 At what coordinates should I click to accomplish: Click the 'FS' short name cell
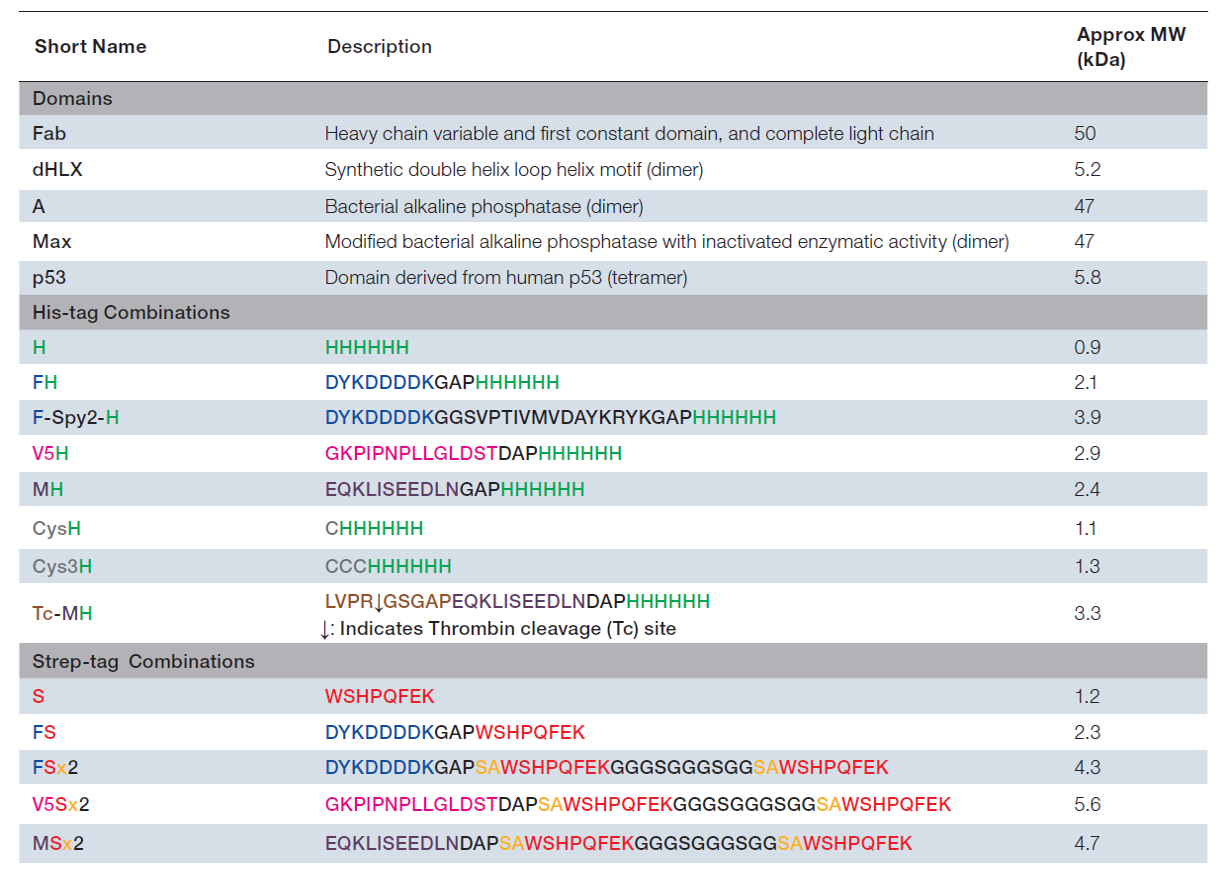pos(44,733)
